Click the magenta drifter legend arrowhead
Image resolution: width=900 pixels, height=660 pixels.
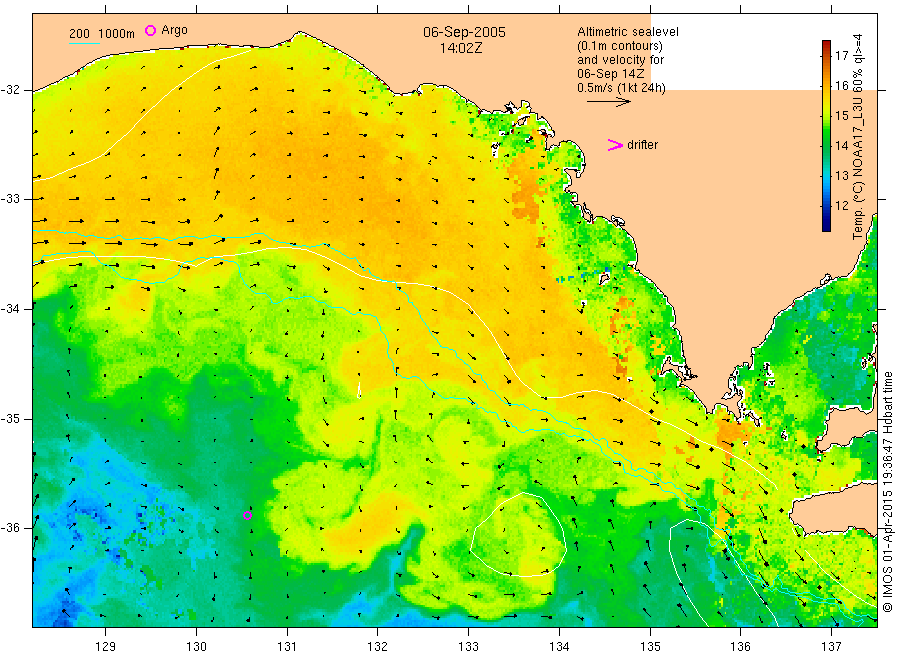coord(615,145)
